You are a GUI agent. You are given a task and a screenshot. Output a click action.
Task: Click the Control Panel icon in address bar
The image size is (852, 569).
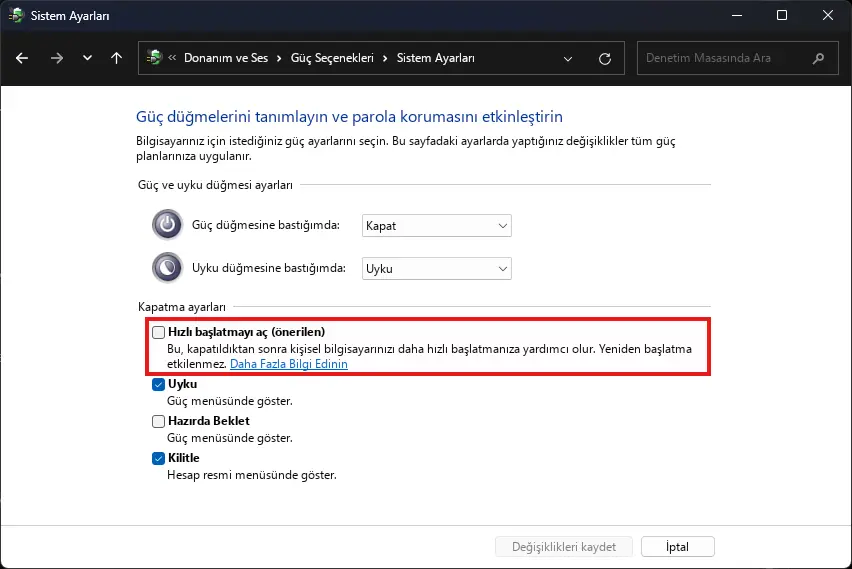(x=154, y=58)
